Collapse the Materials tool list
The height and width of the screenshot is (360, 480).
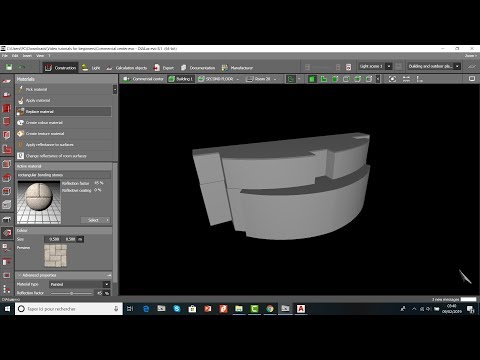[x=115, y=89]
